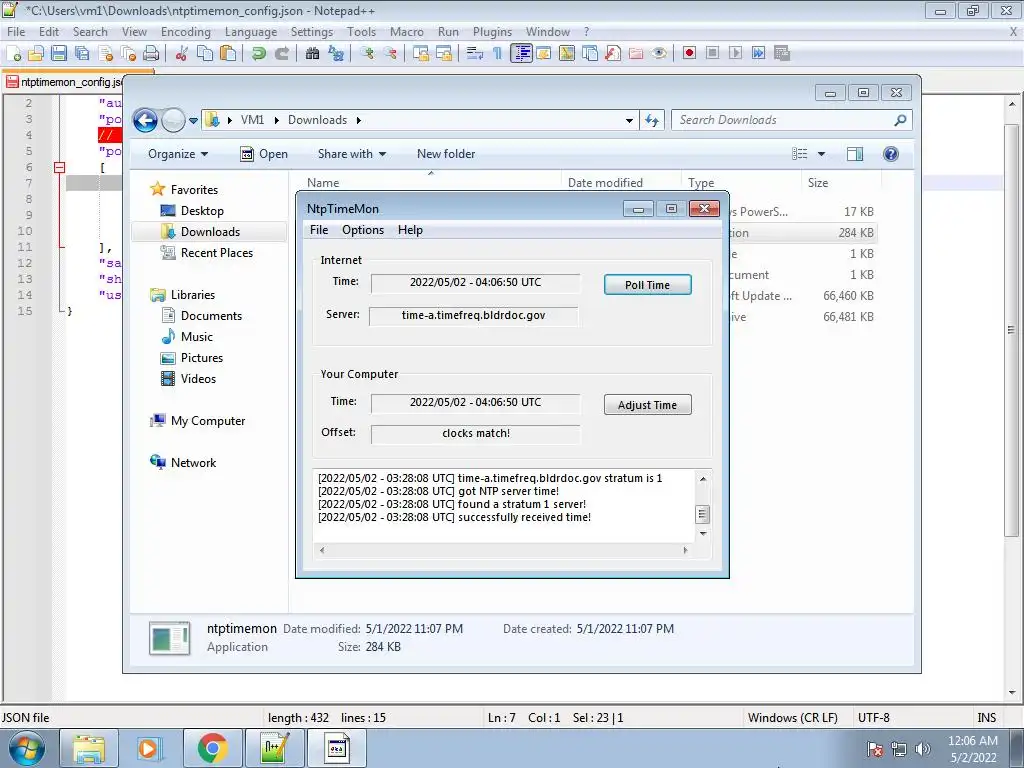Click the Paste clipboard icon in Notepad++

pyautogui.click(x=228, y=53)
